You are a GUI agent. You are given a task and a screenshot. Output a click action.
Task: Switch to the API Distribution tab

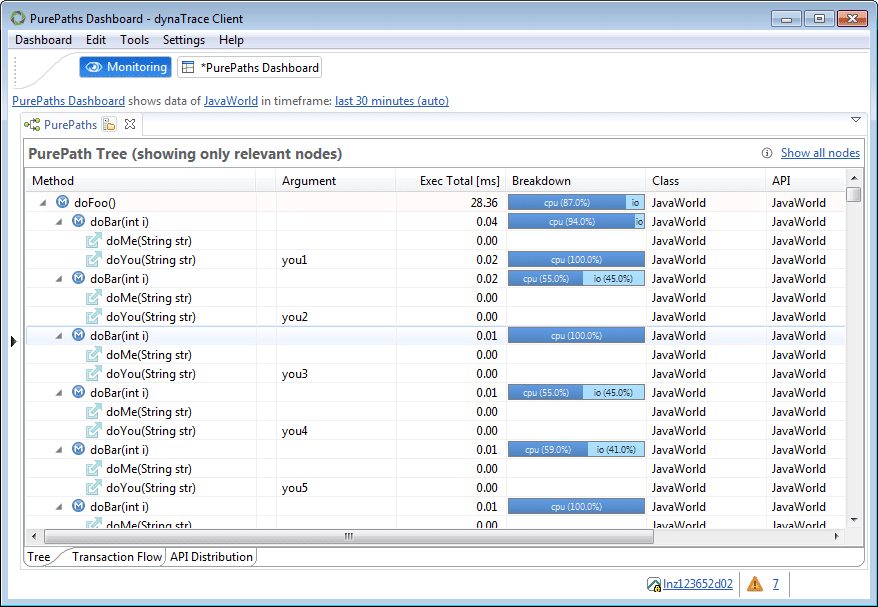coord(212,557)
